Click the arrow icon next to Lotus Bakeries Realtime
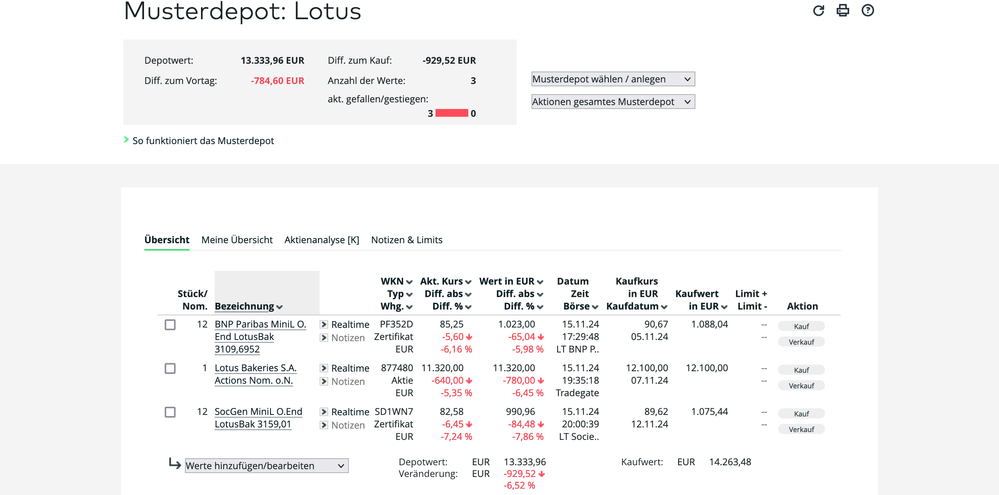The height and width of the screenshot is (495, 999). pyautogui.click(x=324, y=368)
